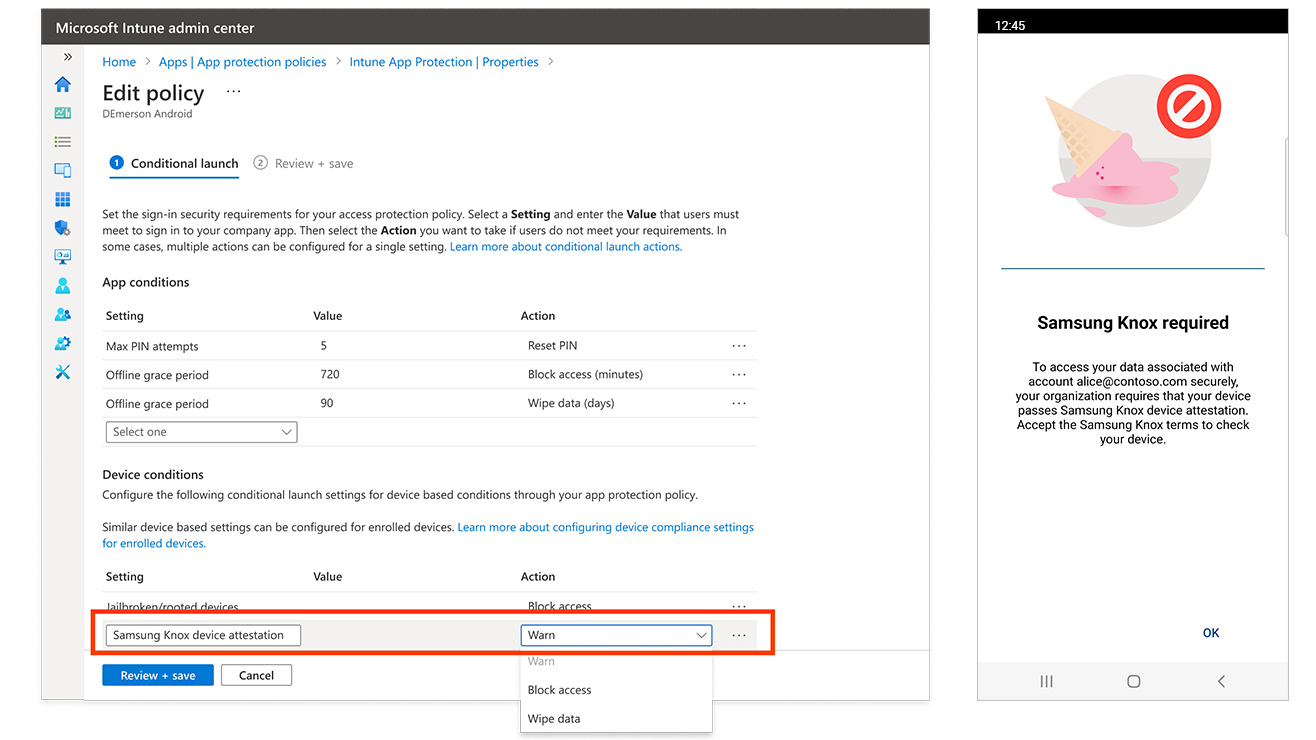Open ellipsis menu beside Edit policy
This screenshot has width=1316, height=740.
233,92
